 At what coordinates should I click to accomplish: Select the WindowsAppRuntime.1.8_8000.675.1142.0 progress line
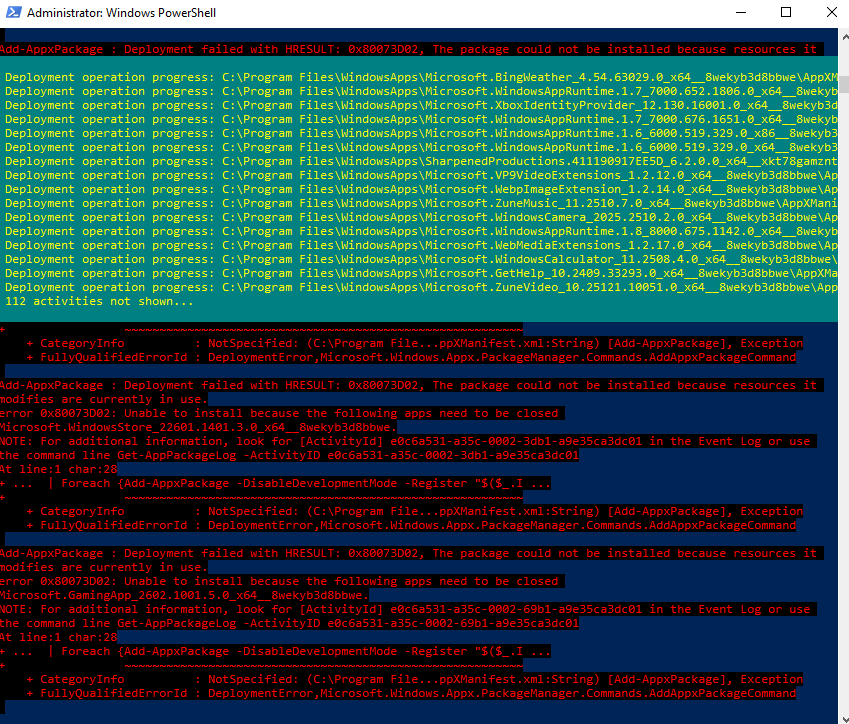click(x=421, y=231)
